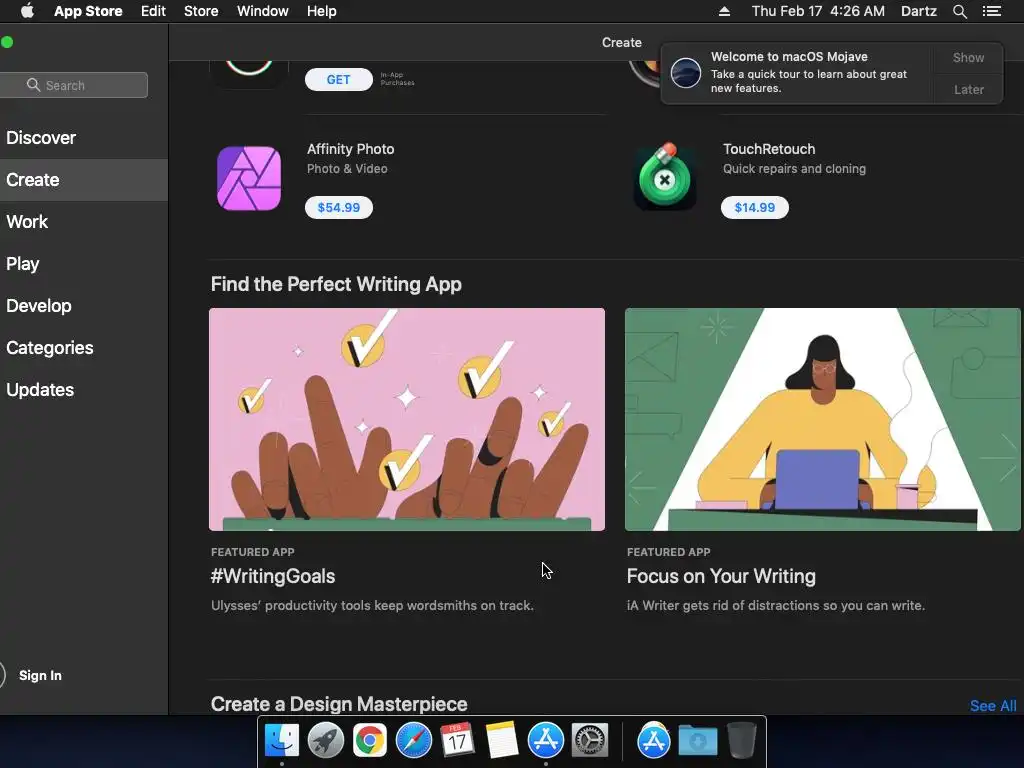This screenshot has width=1024, height=768.
Task: Click the Create a Design Masterpiece heading
Action: [339, 704]
